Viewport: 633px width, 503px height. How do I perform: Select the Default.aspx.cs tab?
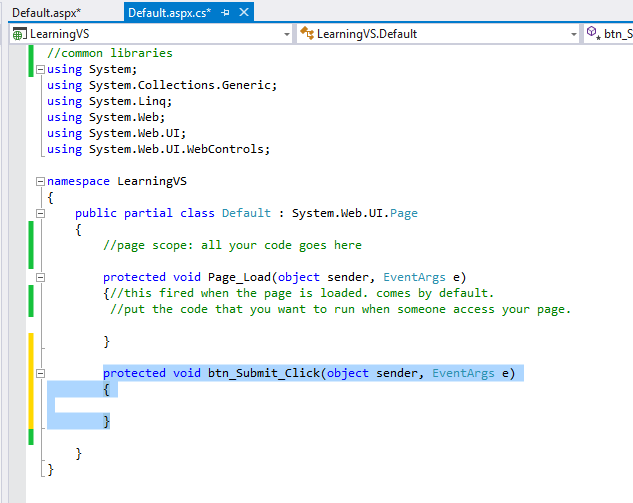tap(168, 12)
